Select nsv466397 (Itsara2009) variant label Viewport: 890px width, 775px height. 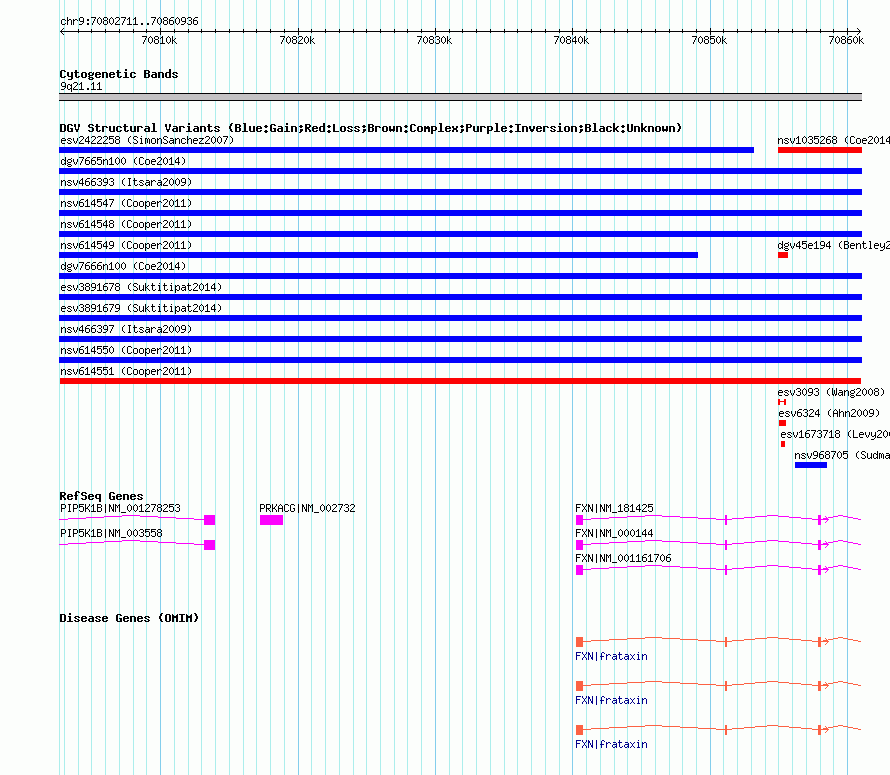click(126, 329)
